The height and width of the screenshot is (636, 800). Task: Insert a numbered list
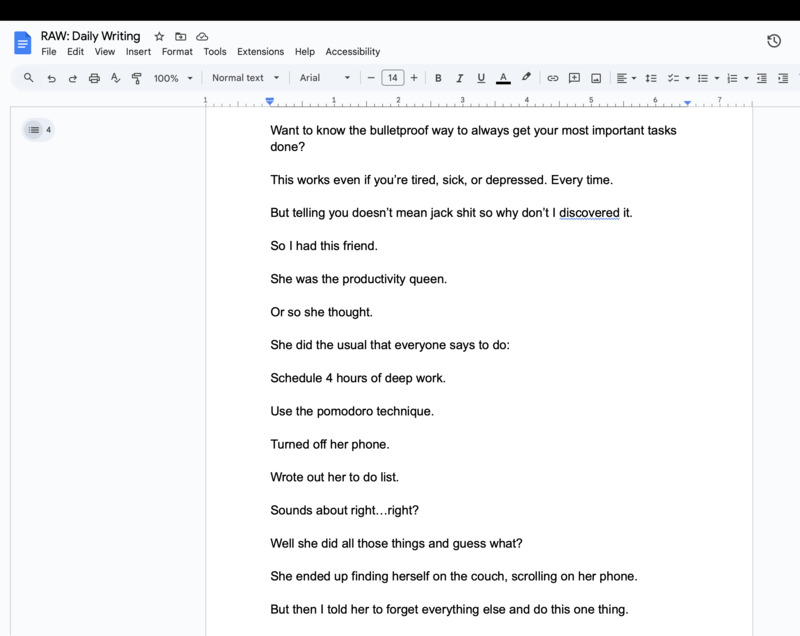click(732, 78)
